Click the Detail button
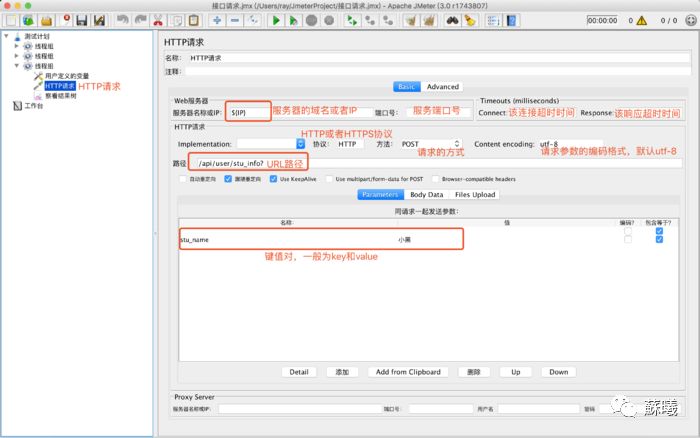This screenshot has height=438, width=700. pos(299,372)
